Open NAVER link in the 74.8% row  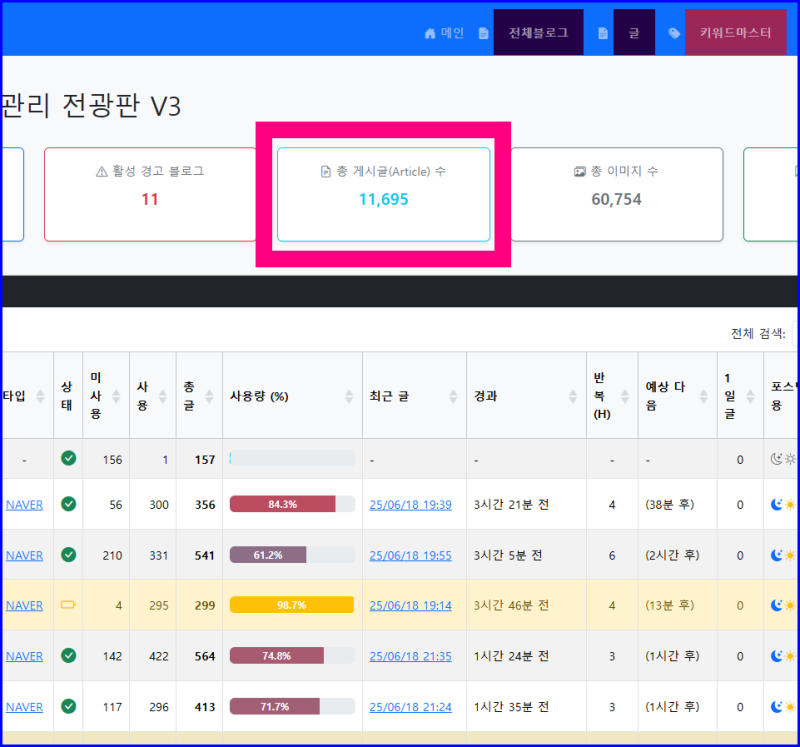pos(24,656)
